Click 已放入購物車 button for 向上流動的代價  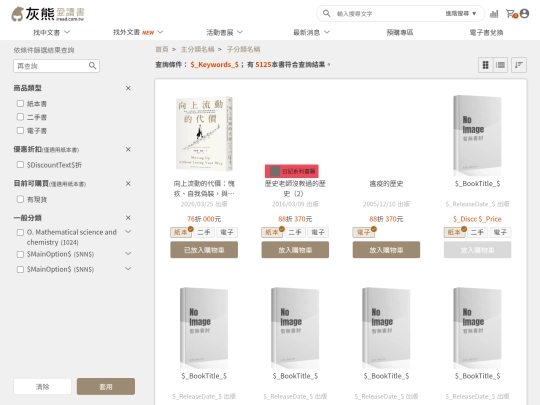tap(204, 250)
